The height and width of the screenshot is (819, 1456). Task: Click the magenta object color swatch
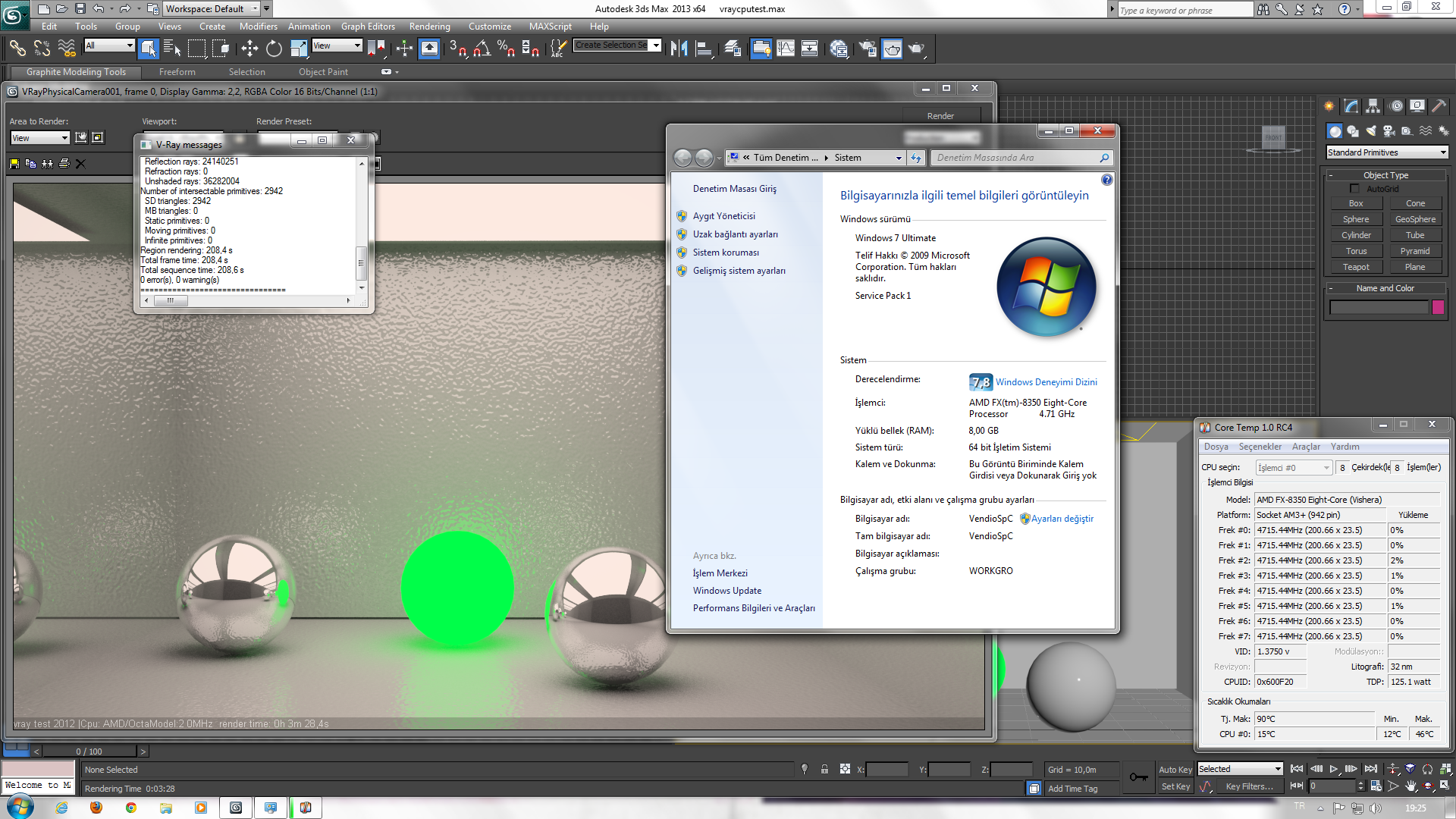[1438, 307]
